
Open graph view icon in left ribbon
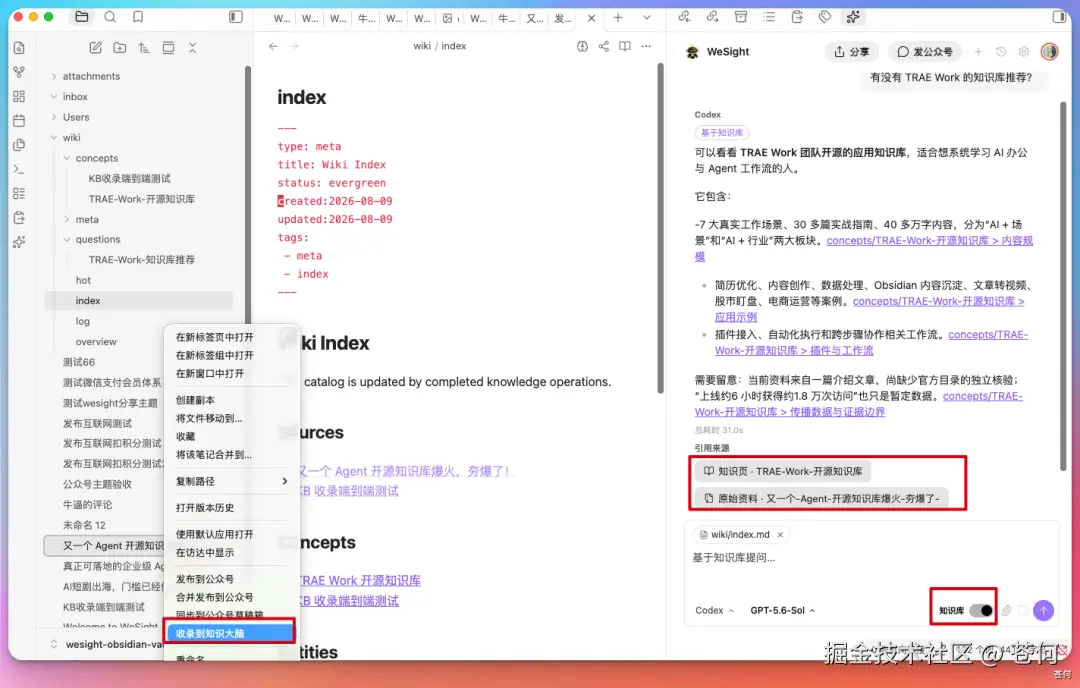click(x=19, y=72)
